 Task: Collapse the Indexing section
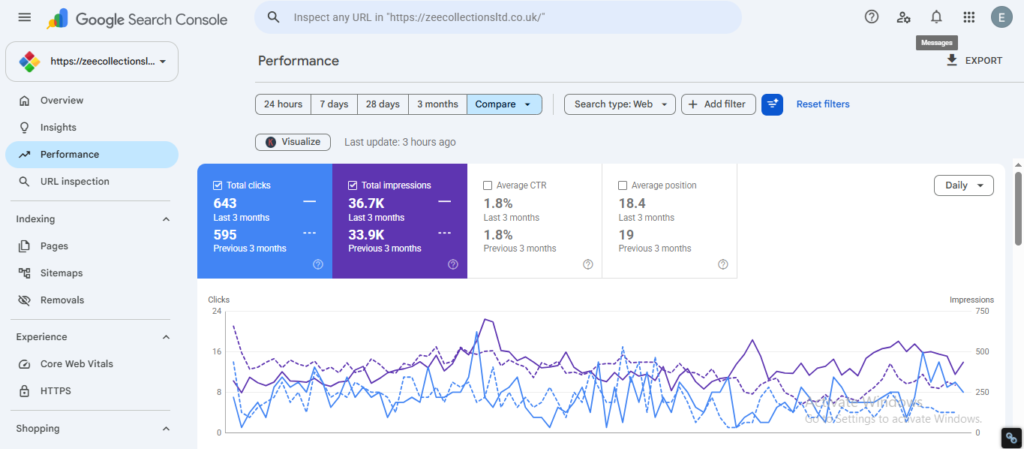(x=166, y=219)
